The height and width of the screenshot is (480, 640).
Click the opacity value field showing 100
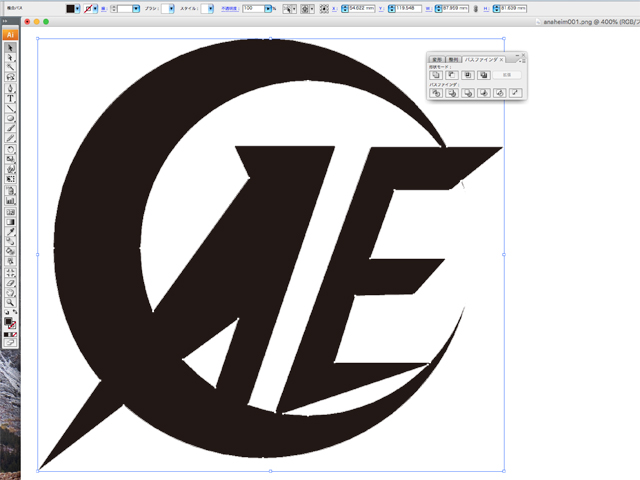click(x=253, y=9)
